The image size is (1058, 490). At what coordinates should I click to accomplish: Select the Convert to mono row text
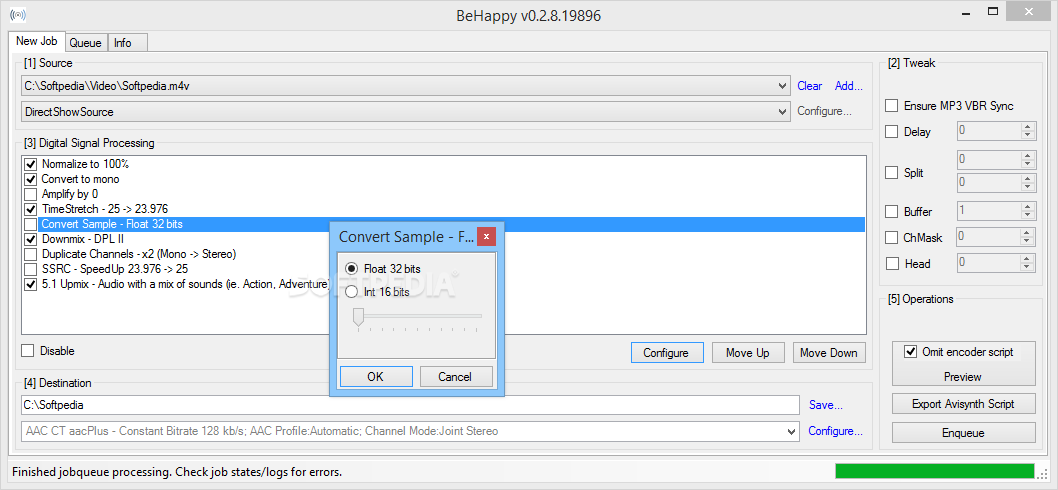[80, 179]
